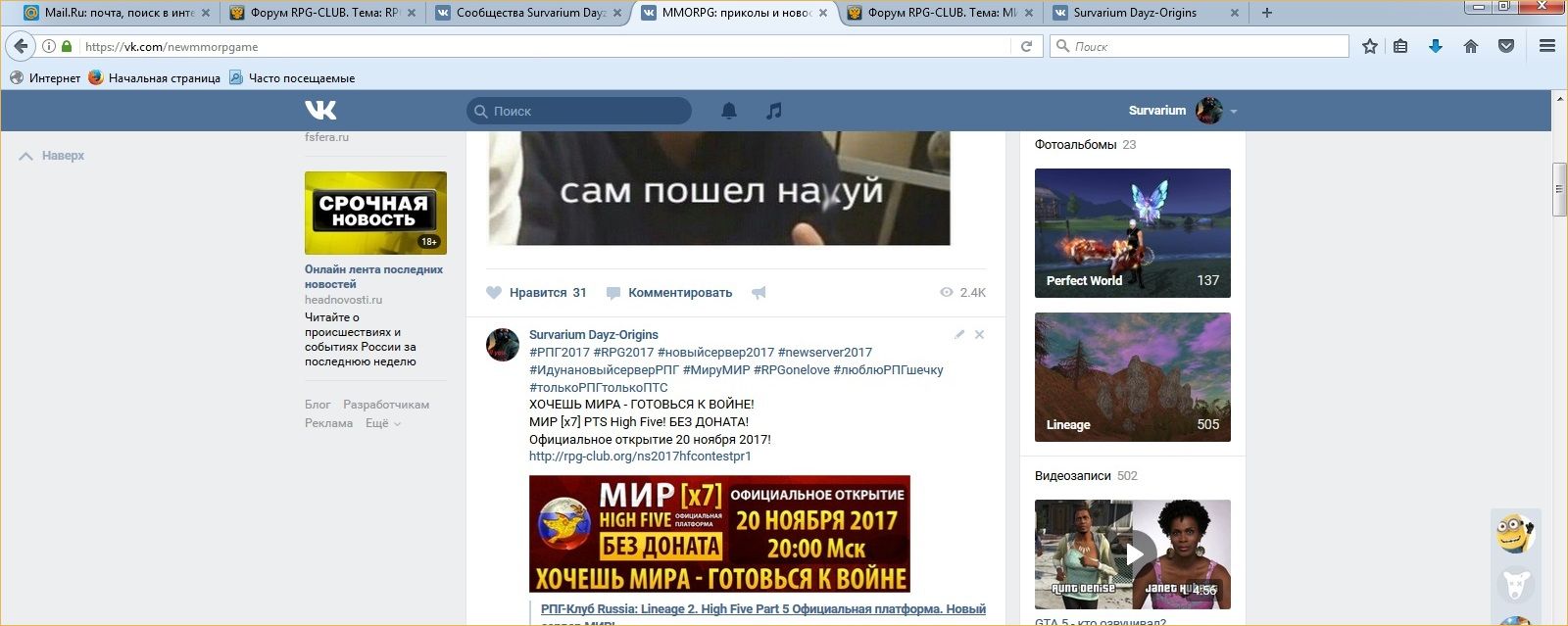Open Разработчикам footer link
1568x626 pixels.
(x=386, y=405)
